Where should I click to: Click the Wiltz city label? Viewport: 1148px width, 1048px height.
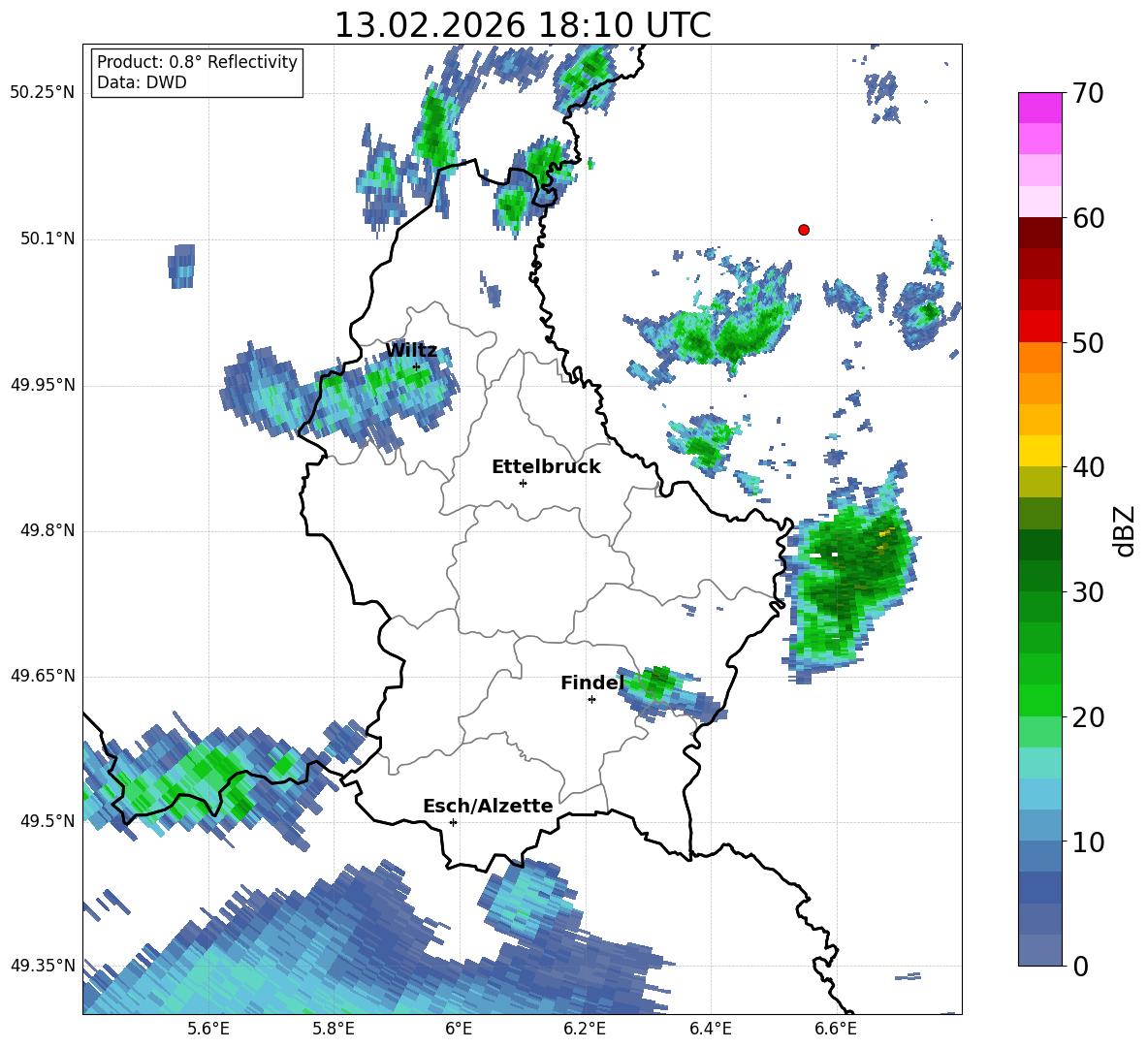(x=411, y=351)
